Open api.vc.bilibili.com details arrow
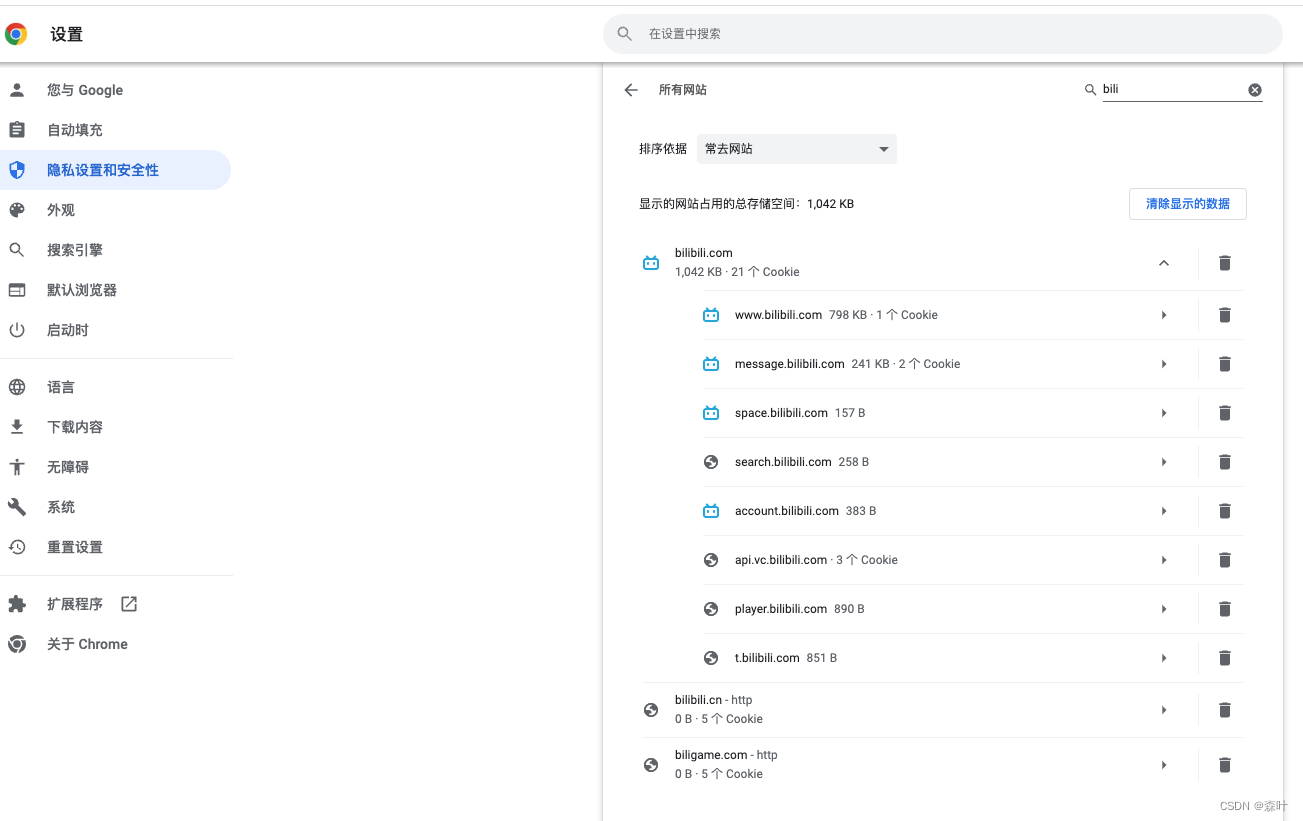The height and width of the screenshot is (821, 1303). [x=1164, y=560]
